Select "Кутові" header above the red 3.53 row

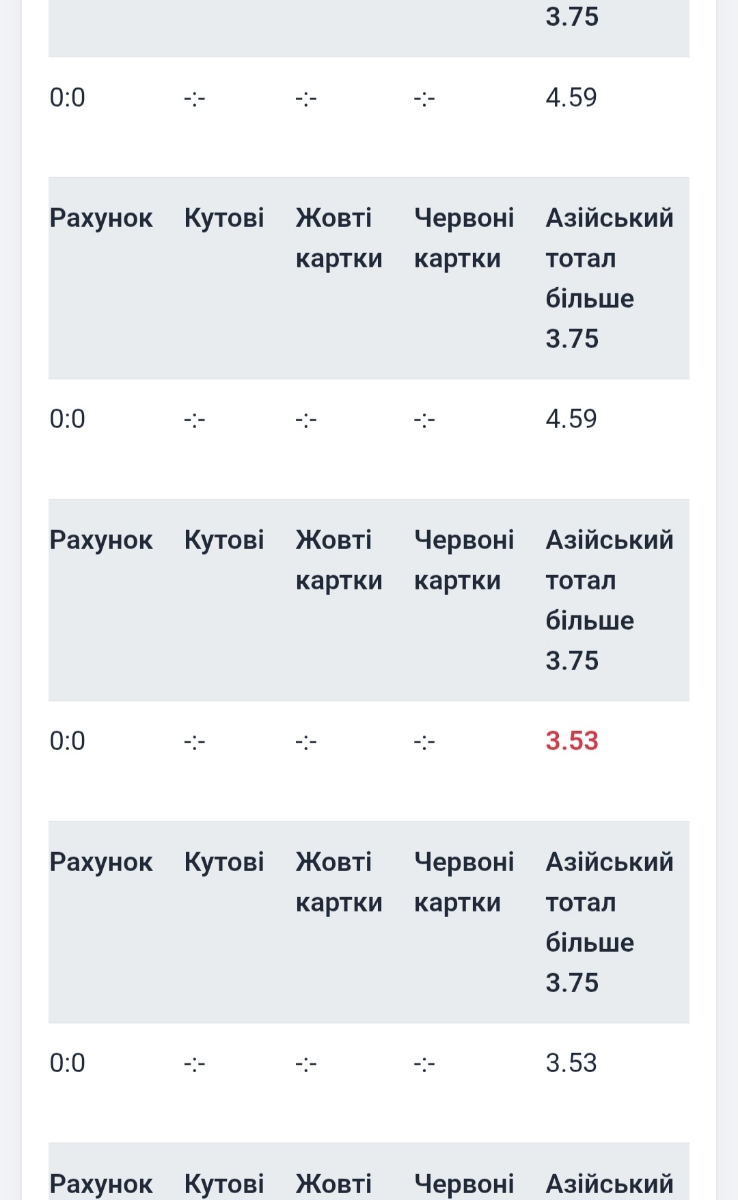point(224,540)
